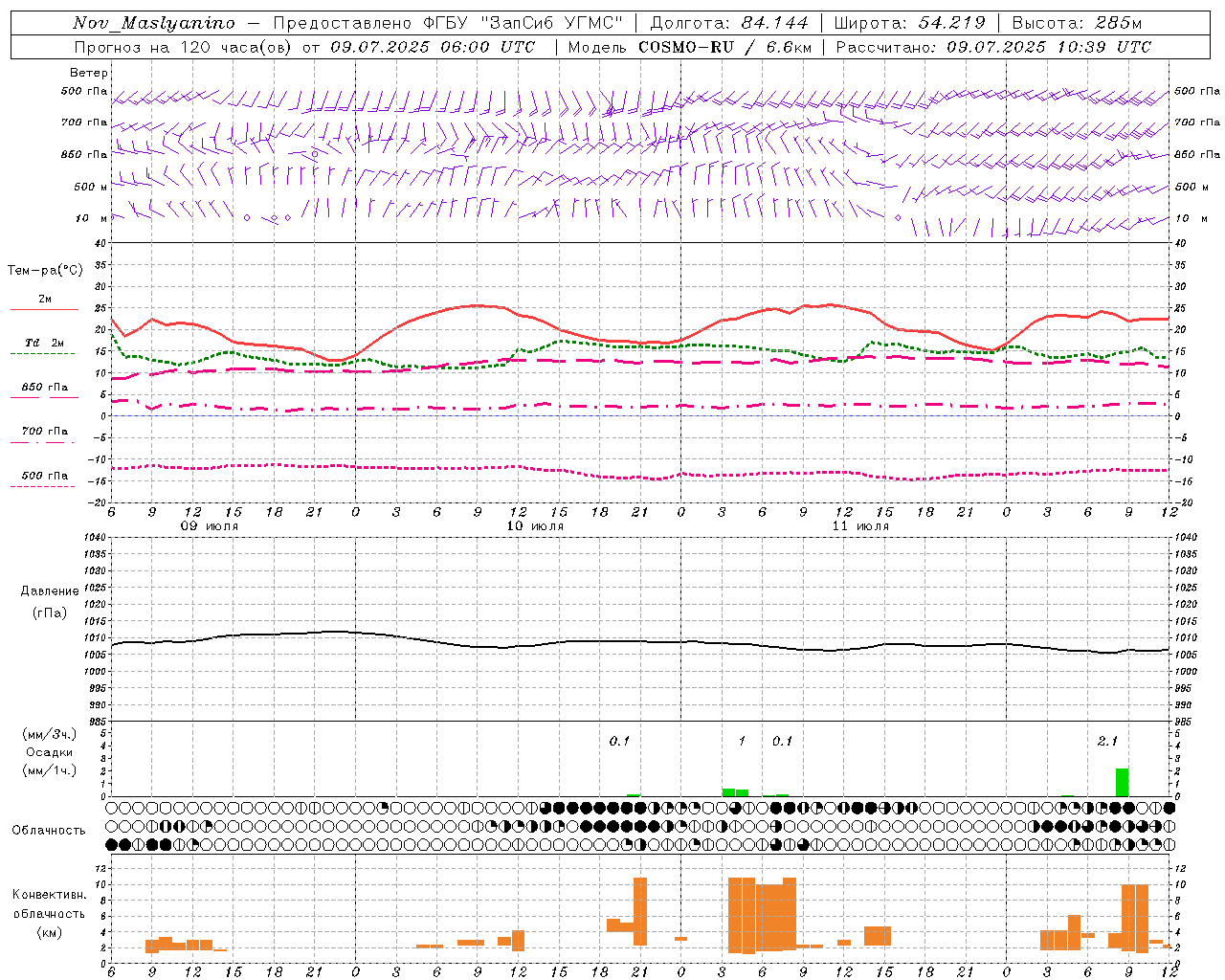This screenshot has height=980, width=1225.
Task: Click the Ветер panel label
Action: pos(89,73)
